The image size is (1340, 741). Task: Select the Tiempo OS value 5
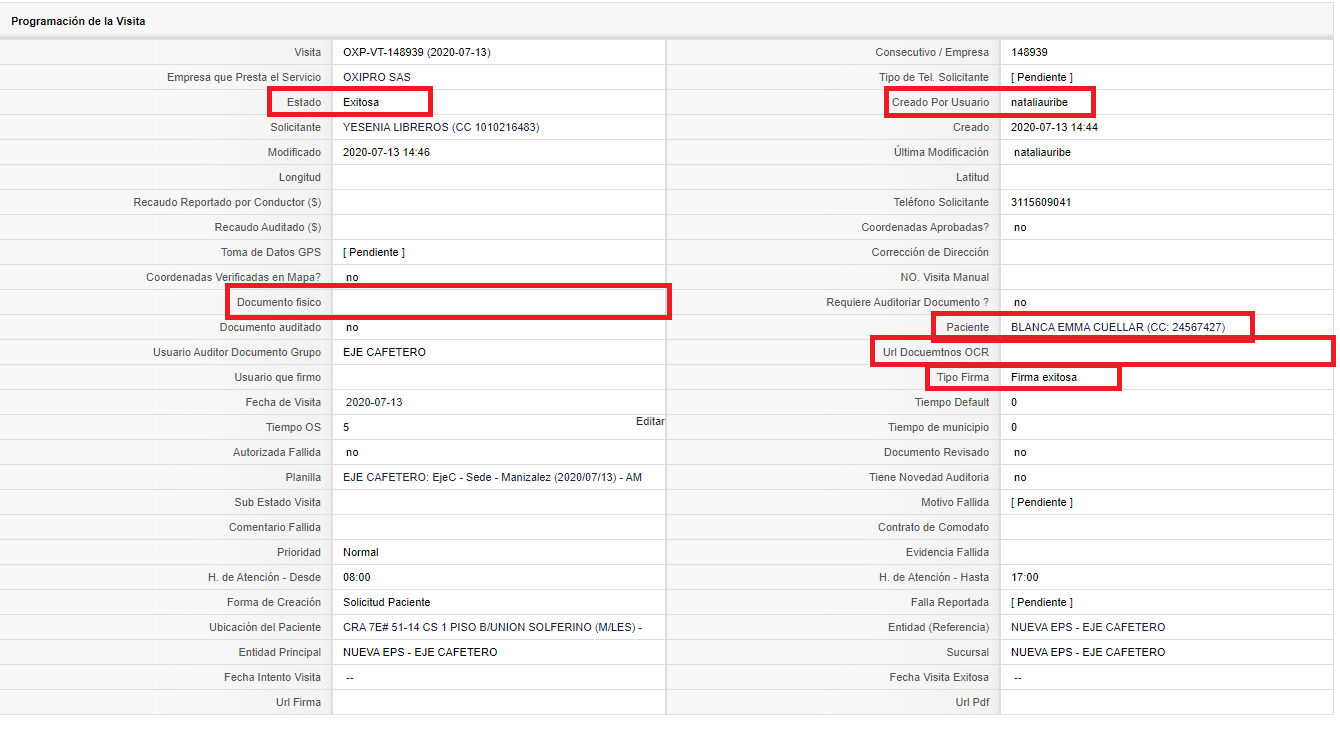(x=346, y=427)
